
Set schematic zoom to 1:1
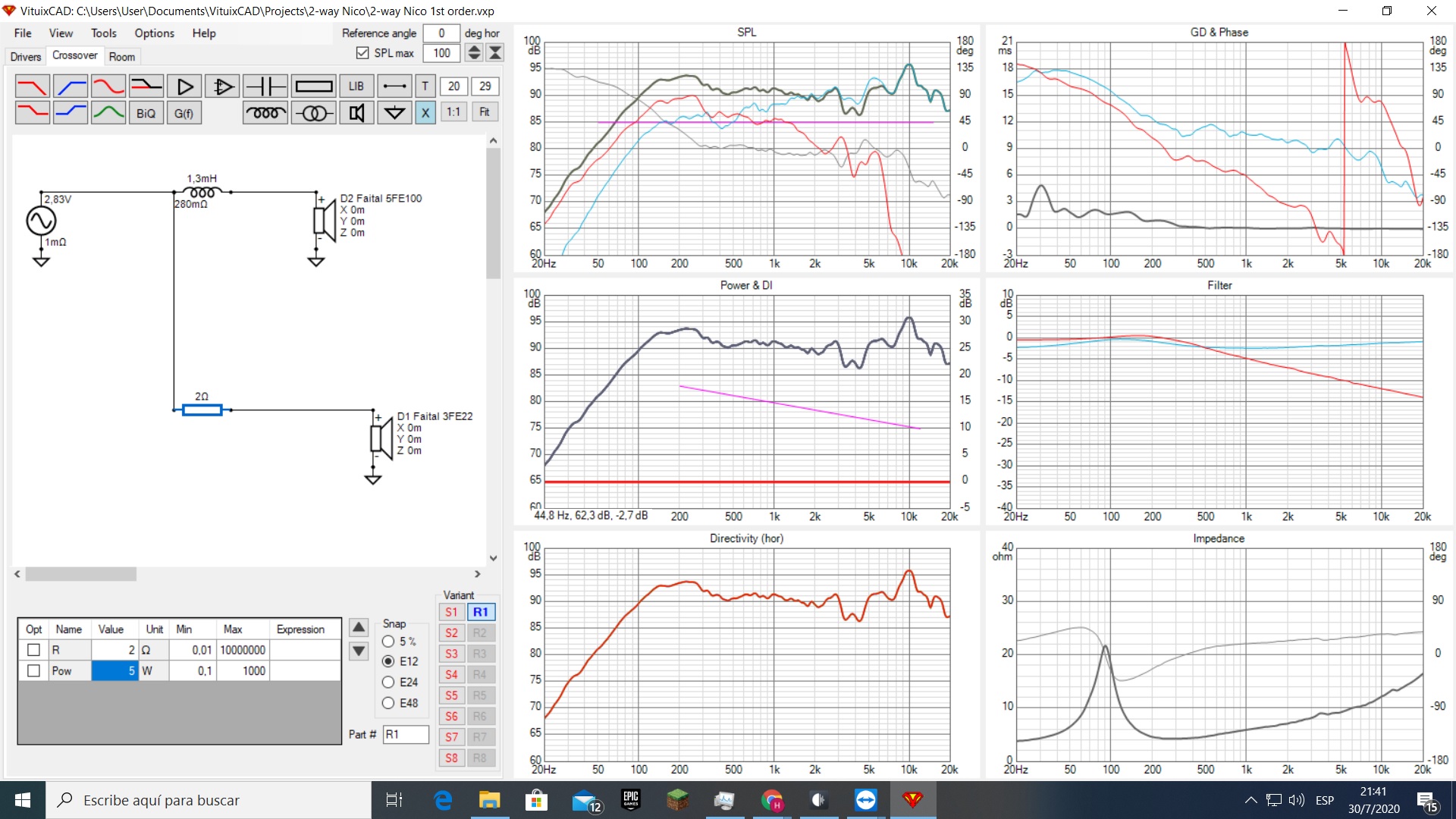click(x=453, y=112)
